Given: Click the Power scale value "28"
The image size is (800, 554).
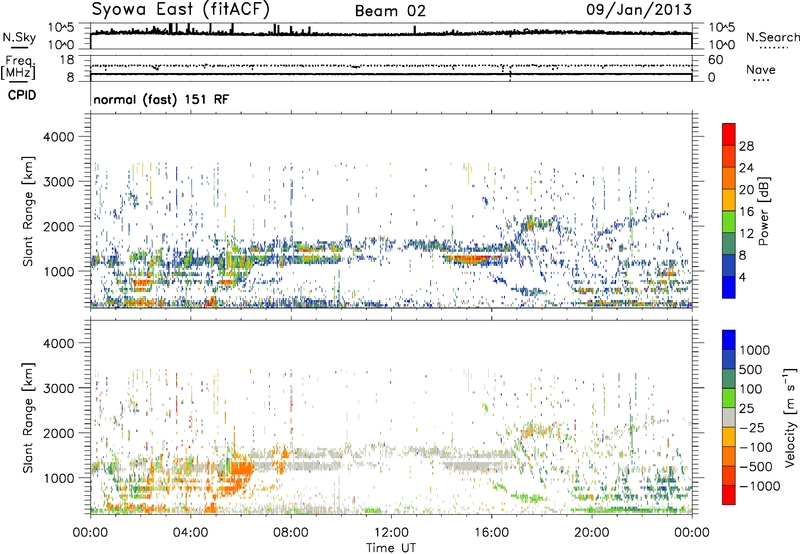Looking at the screenshot, I should [x=746, y=146].
